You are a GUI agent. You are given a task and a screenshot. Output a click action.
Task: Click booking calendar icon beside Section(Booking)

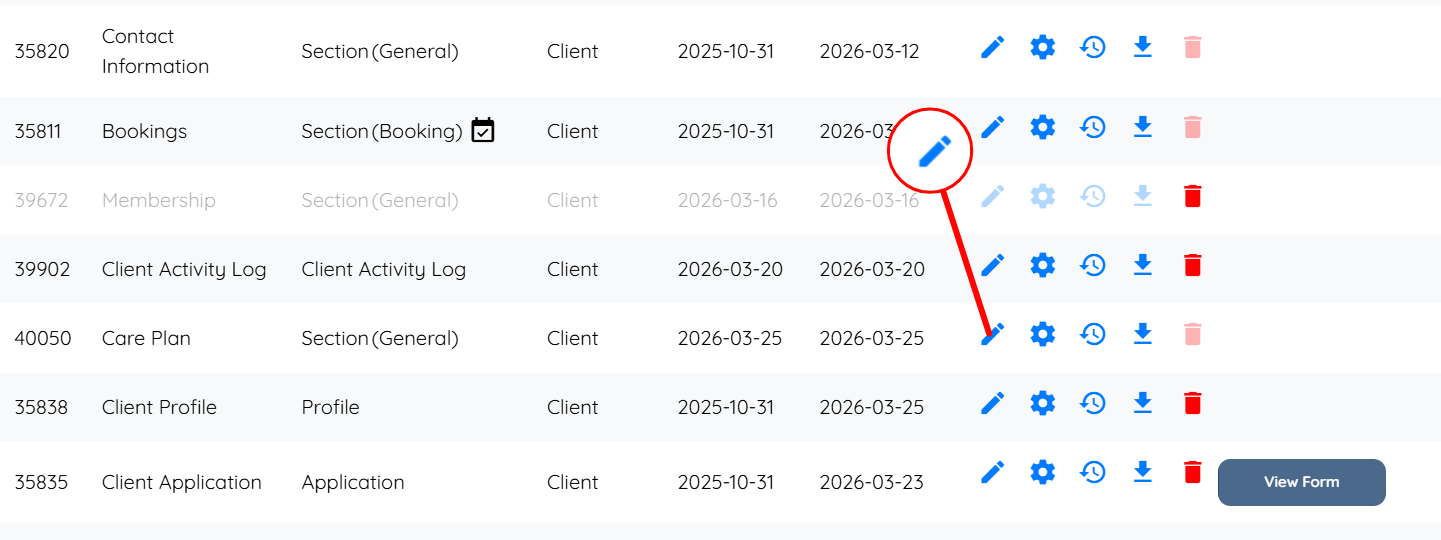pos(483,130)
